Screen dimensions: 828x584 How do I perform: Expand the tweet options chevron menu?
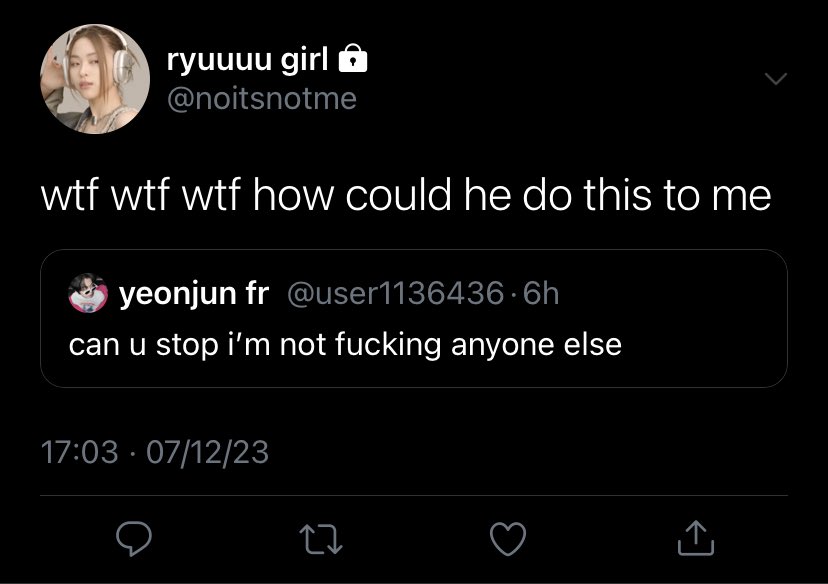pos(776,79)
